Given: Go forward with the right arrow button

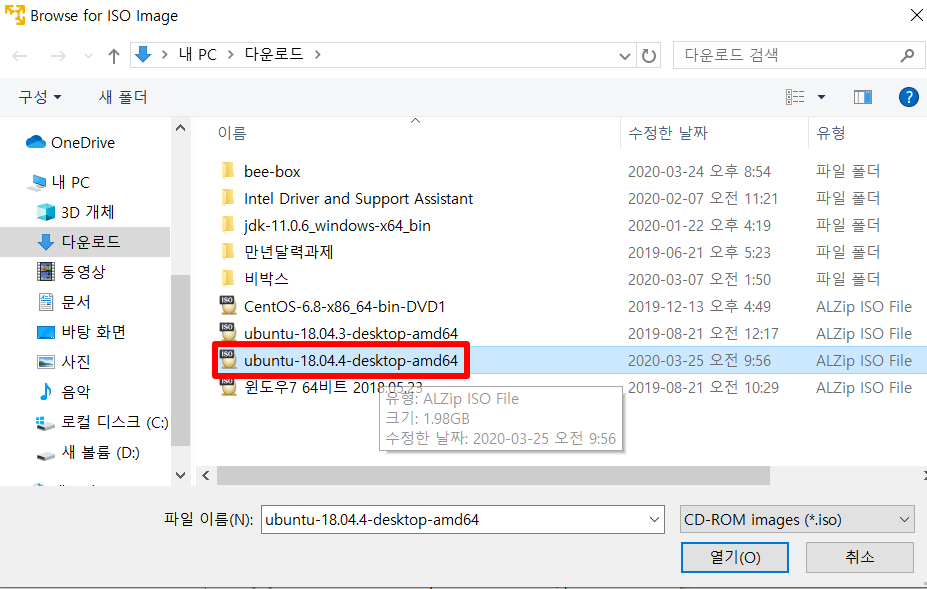Looking at the screenshot, I should (x=58, y=56).
